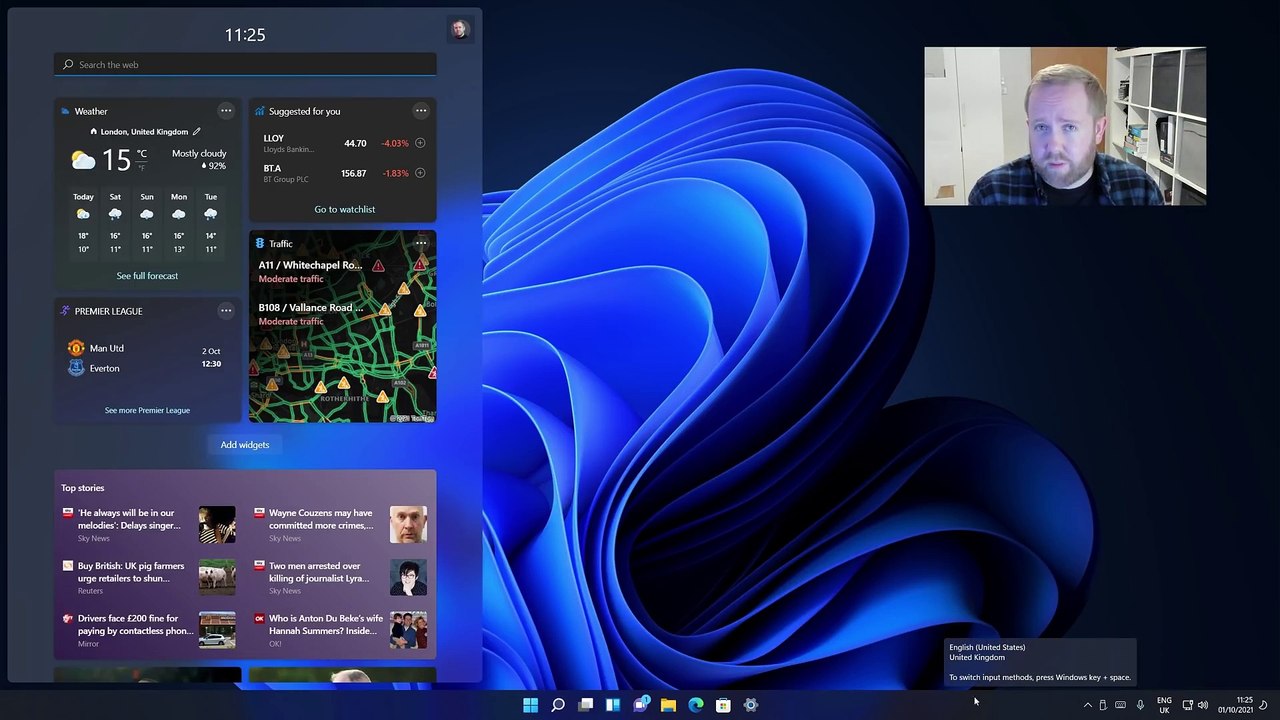Click the microphone tray icon
This screenshot has height=720, width=1280.
(1140, 705)
